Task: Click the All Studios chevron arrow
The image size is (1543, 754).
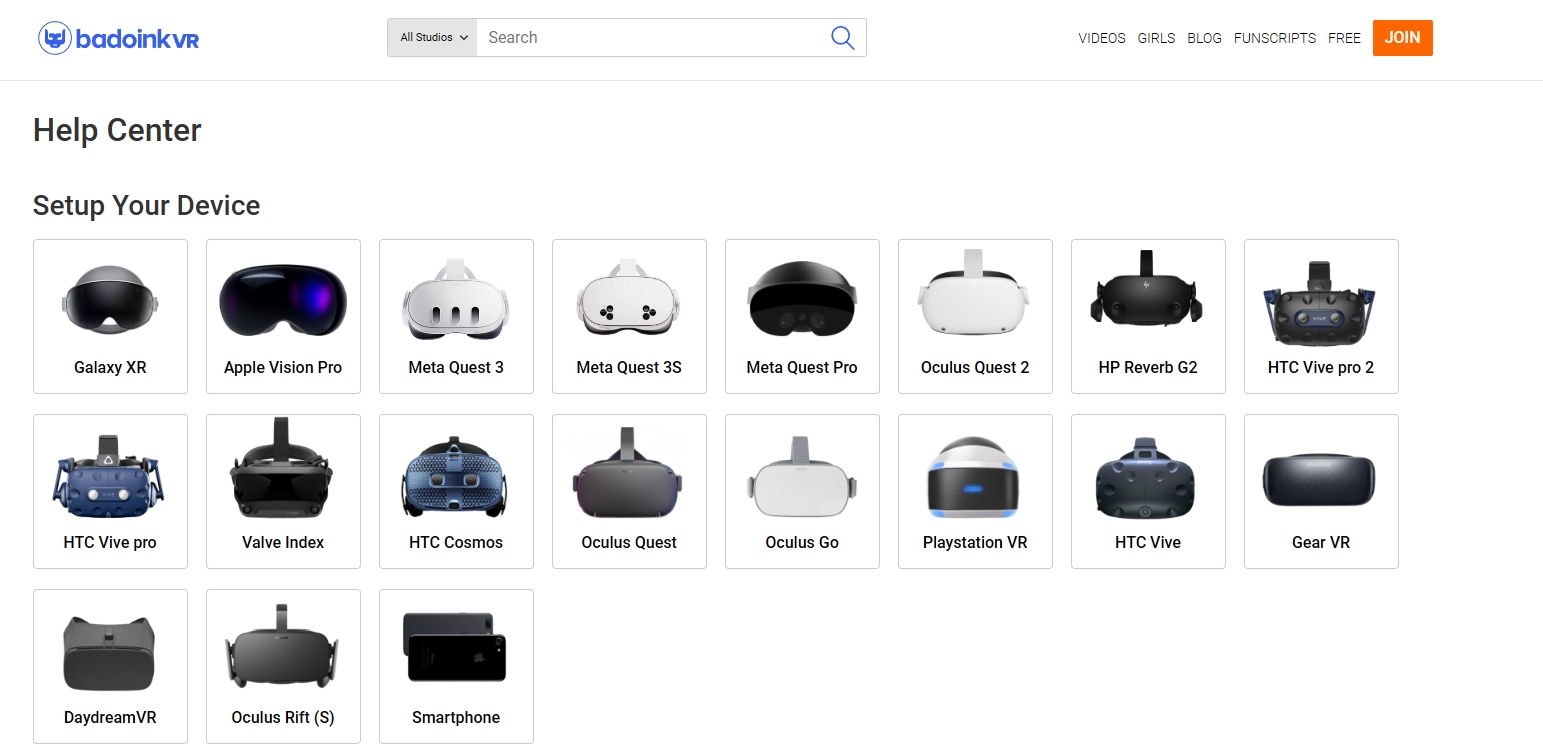Action: pyautogui.click(x=466, y=37)
